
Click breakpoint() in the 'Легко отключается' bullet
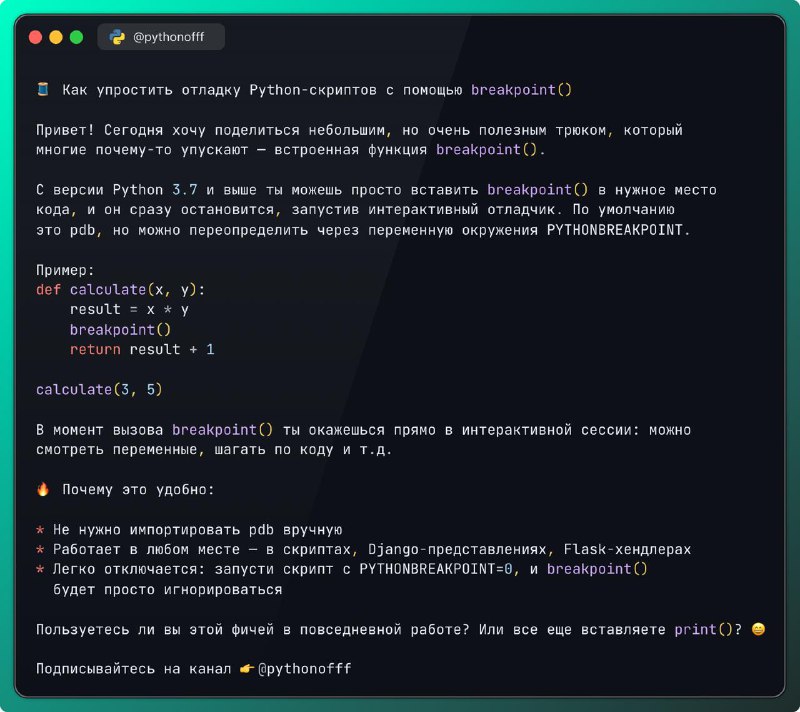click(597, 569)
